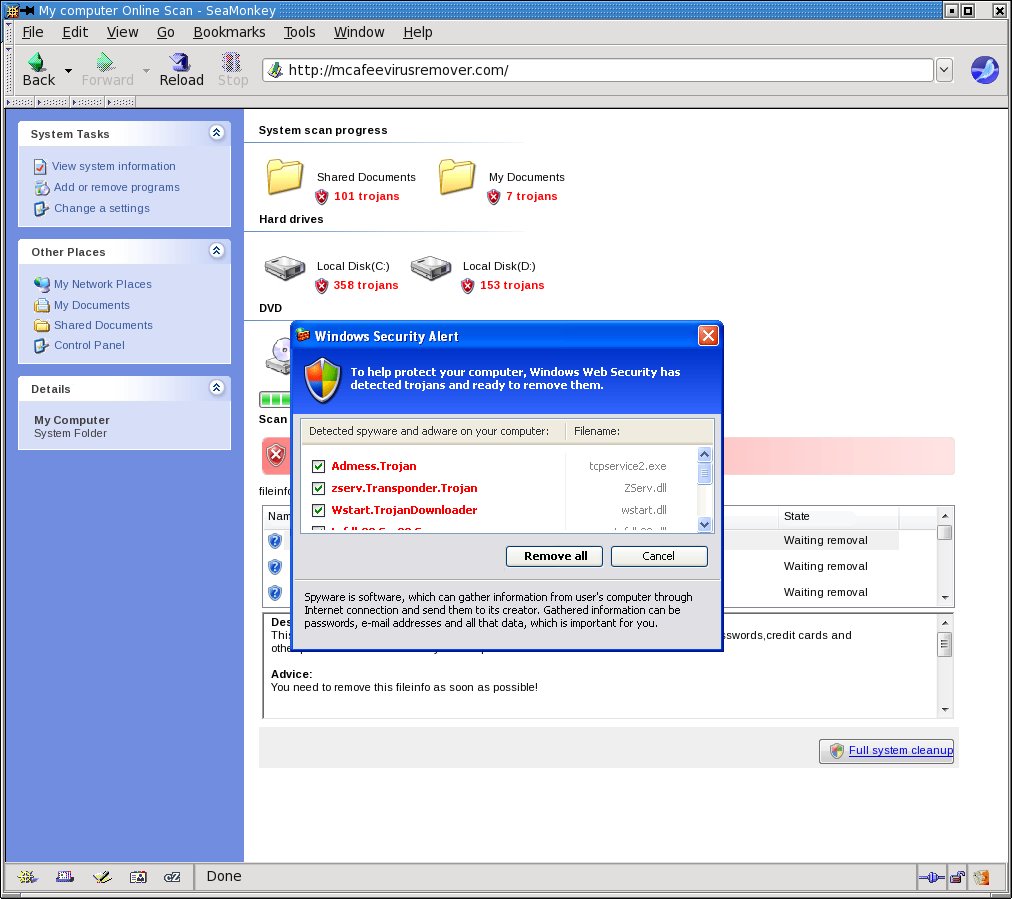Uncheck the Wstart.TrojanDownloader checkbox
1012x899 pixels.
click(x=318, y=510)
